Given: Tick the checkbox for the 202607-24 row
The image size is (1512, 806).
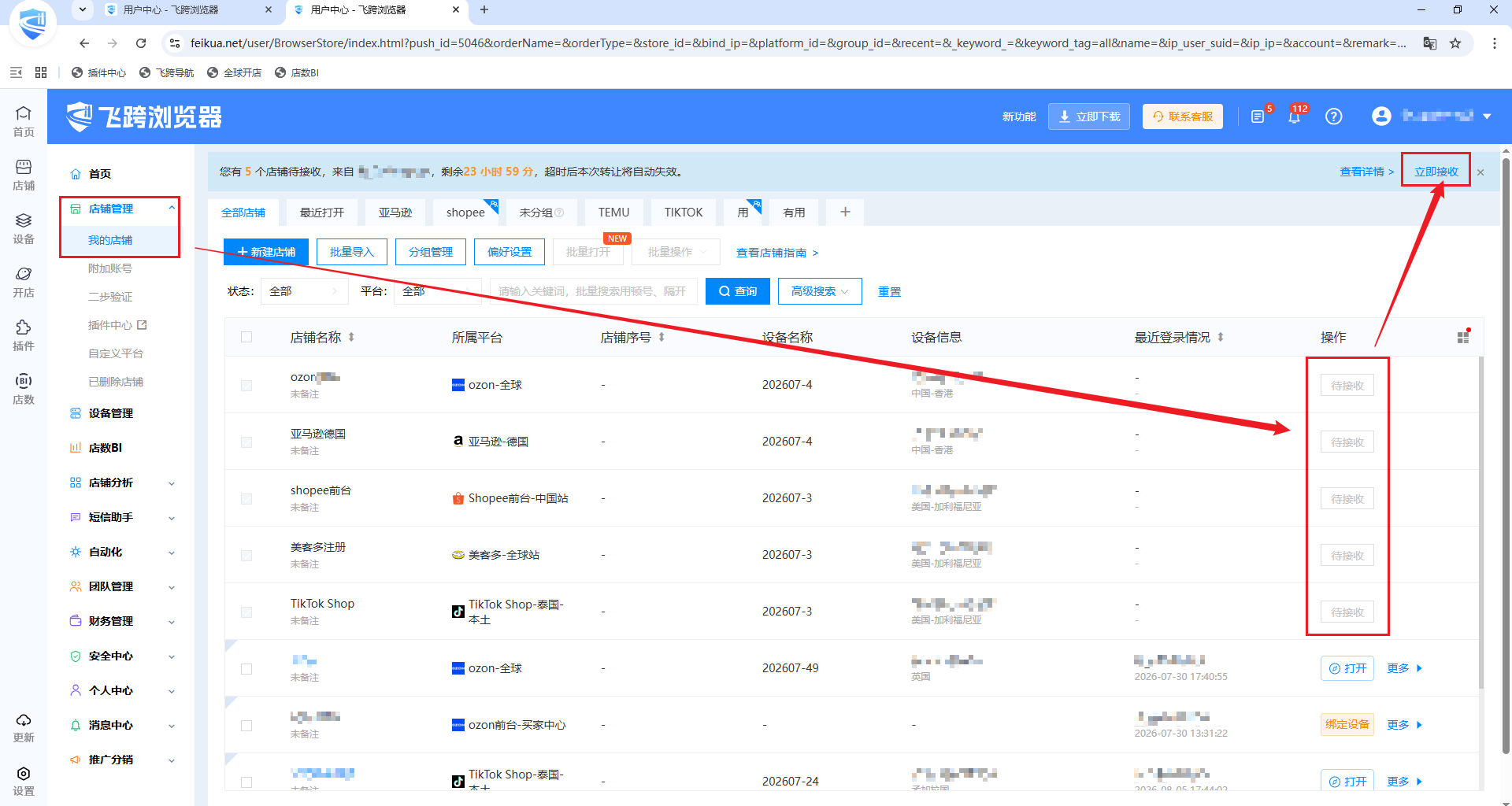Looking at the screenshot, I should pyautogui.click(x=246, y=782).
